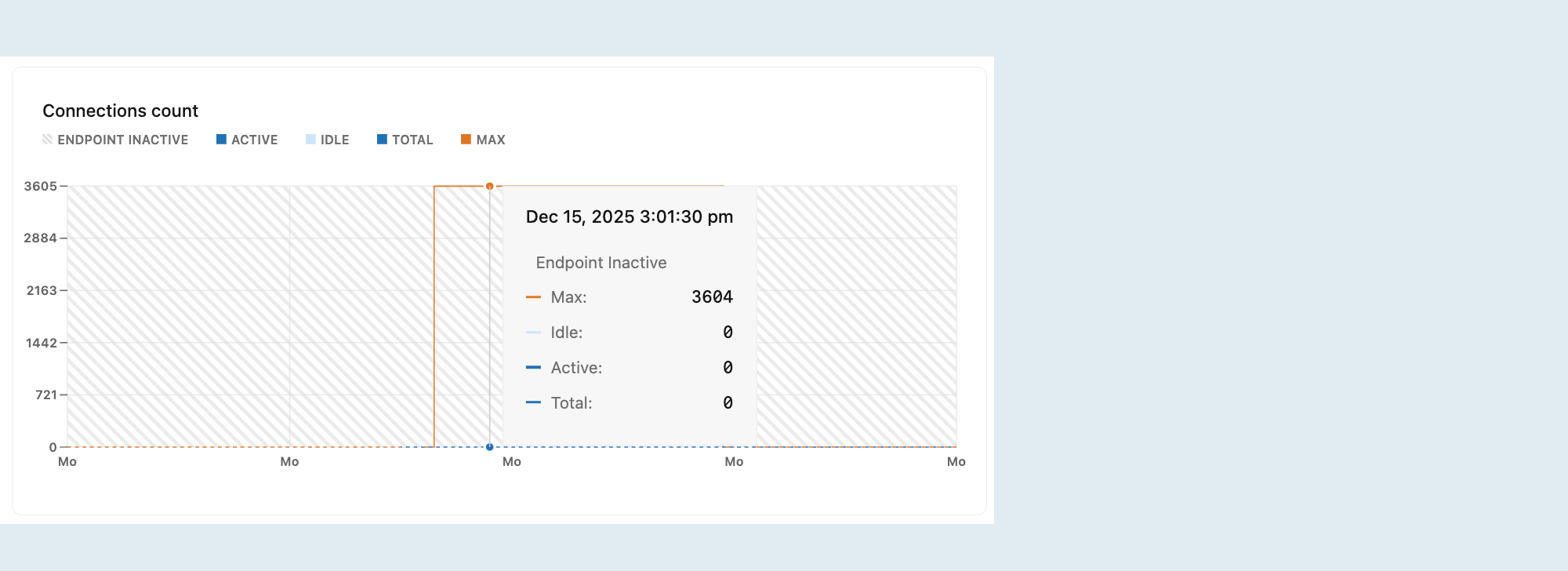
Task: Click the timestamp Dec 15, 2025 in tooltip
Action: coord(630,216)
